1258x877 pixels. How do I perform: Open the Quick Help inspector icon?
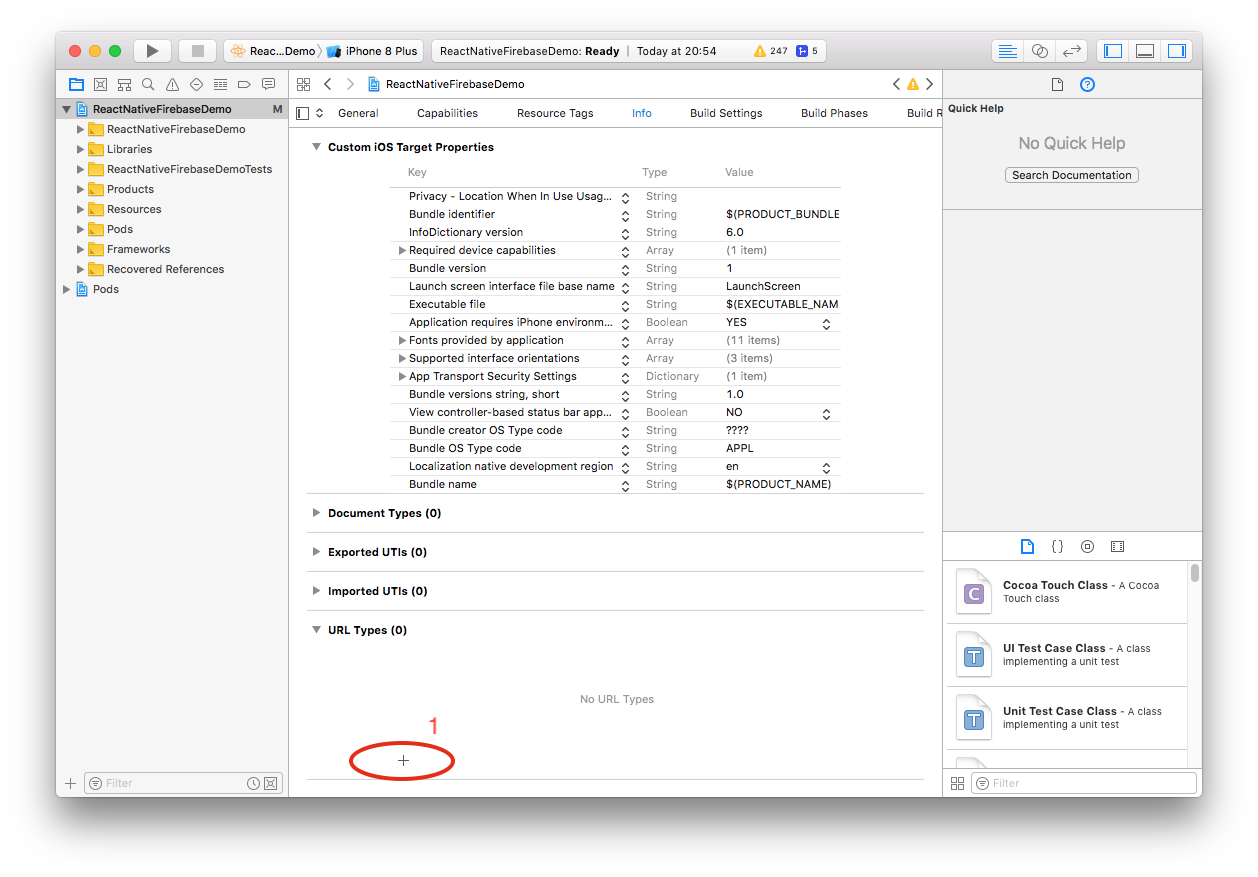[1087, 85]
